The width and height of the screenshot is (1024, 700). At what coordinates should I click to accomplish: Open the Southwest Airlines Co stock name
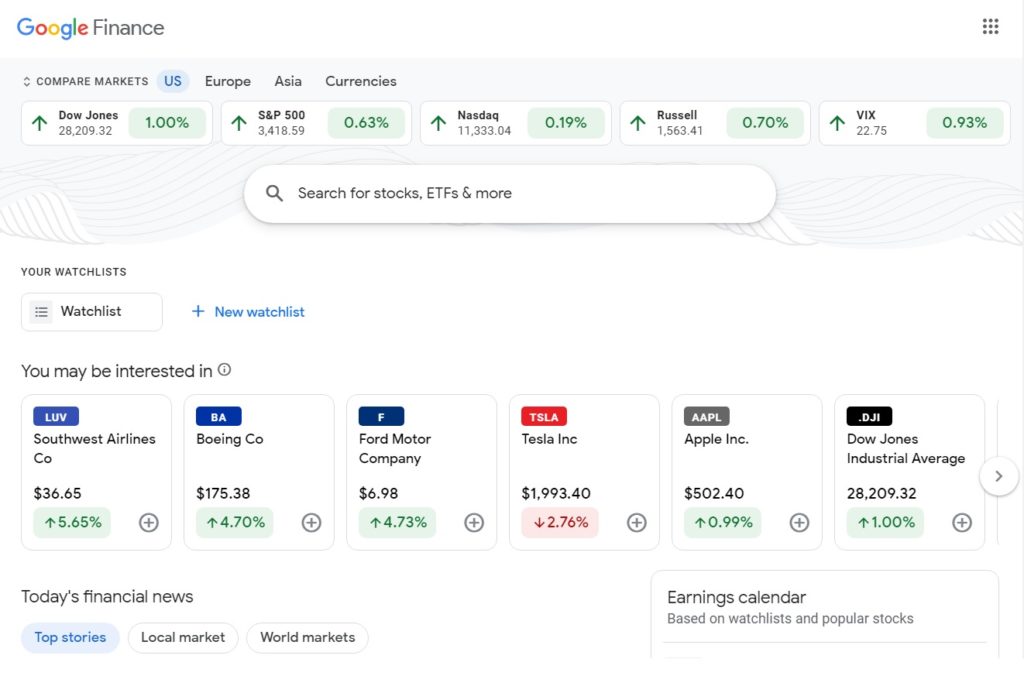click(95, 448)
